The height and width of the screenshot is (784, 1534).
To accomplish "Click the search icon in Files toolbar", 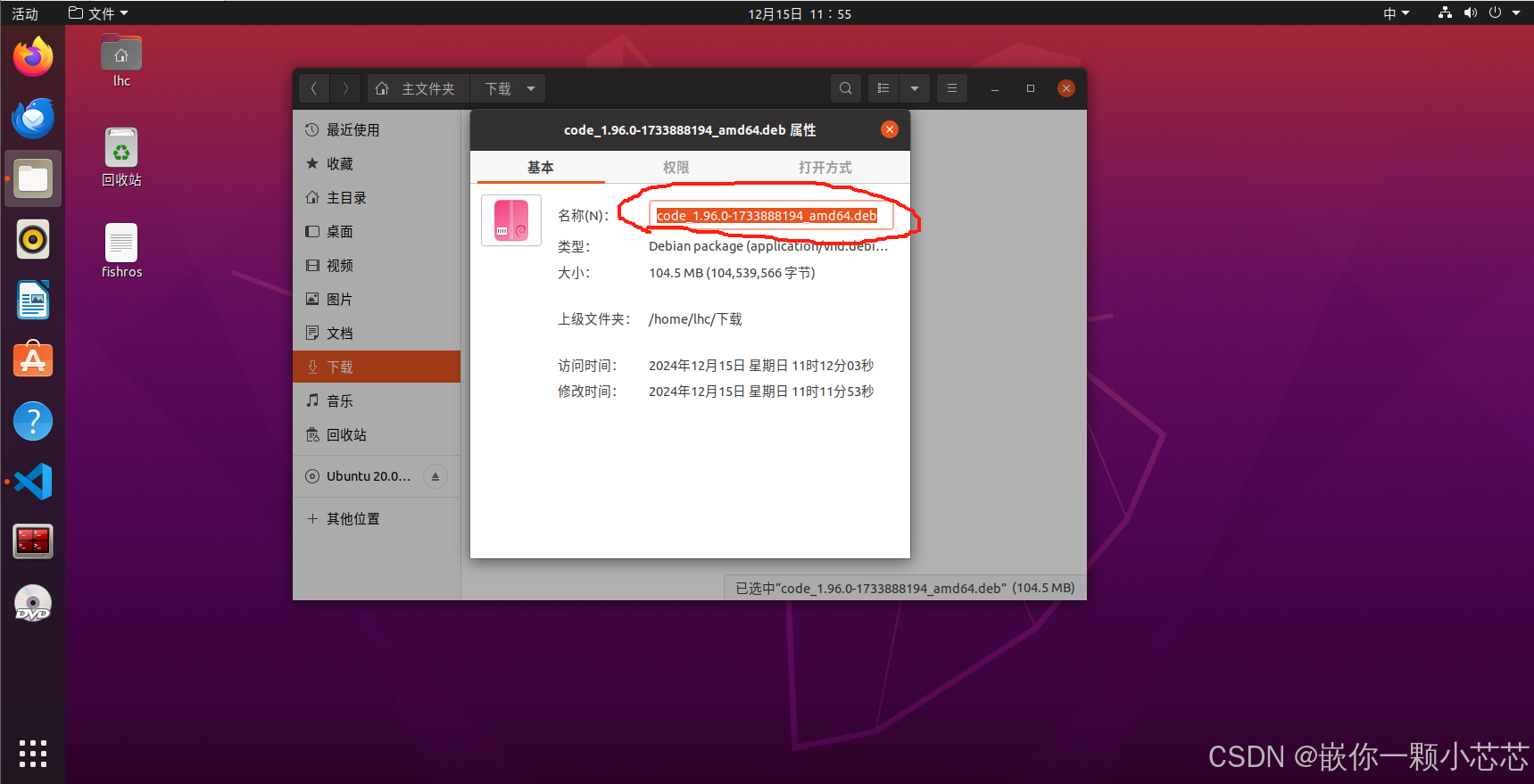I will tap(846, 88).
